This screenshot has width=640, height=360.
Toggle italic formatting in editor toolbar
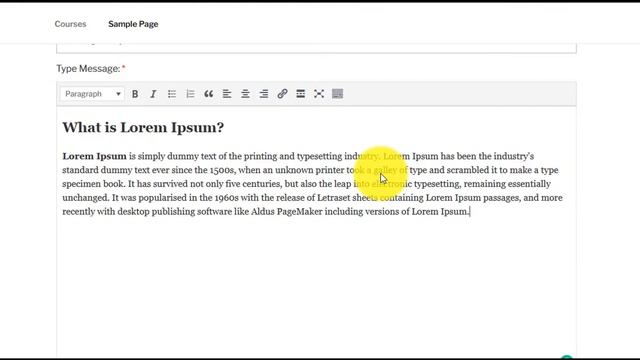(x=153, y=94)
